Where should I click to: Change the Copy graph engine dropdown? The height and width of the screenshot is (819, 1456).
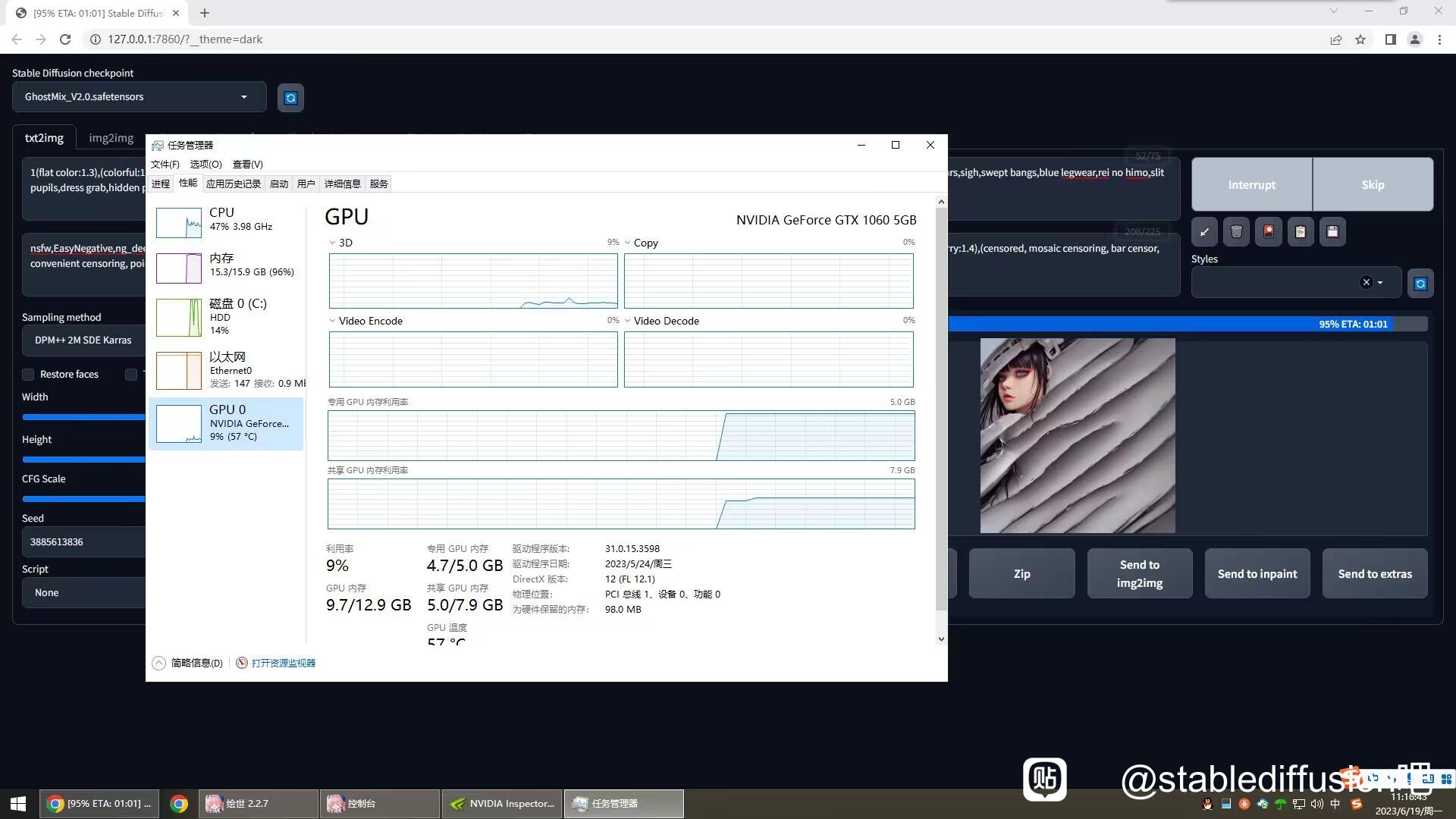628,243
